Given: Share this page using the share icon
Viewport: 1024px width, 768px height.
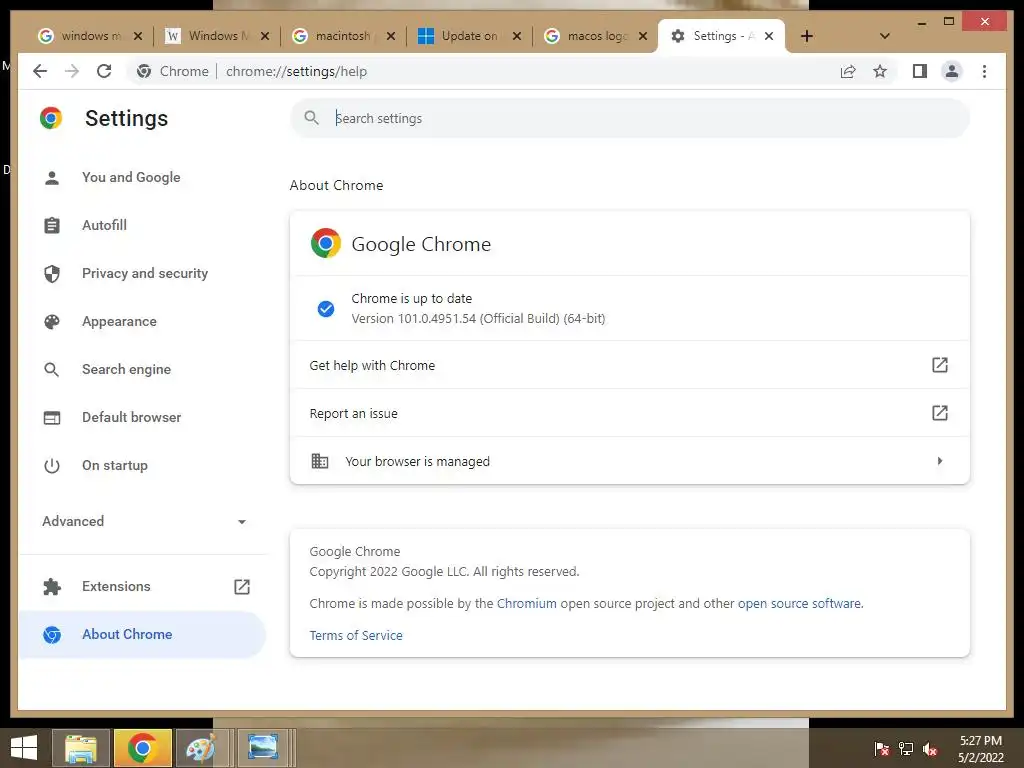Looking at the screenshot, I should (x=848, y=71).
